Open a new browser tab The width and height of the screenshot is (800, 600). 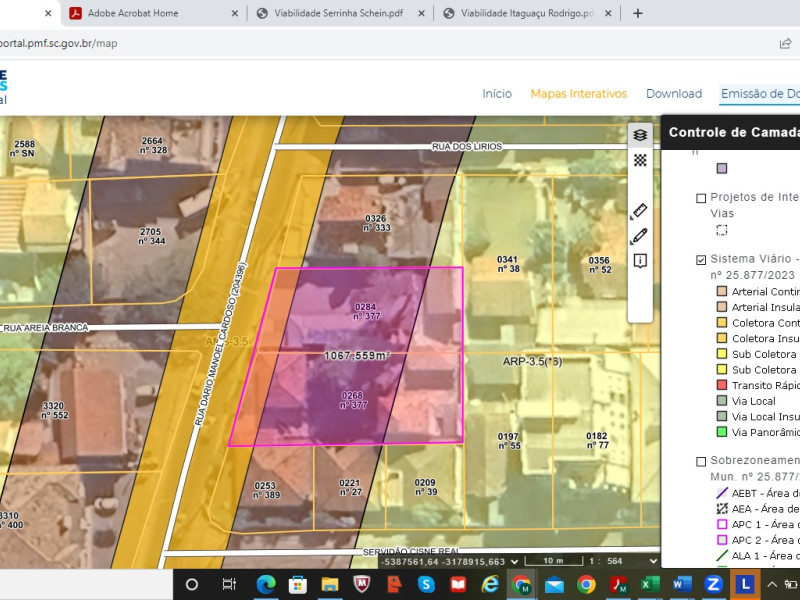(638, 13)
